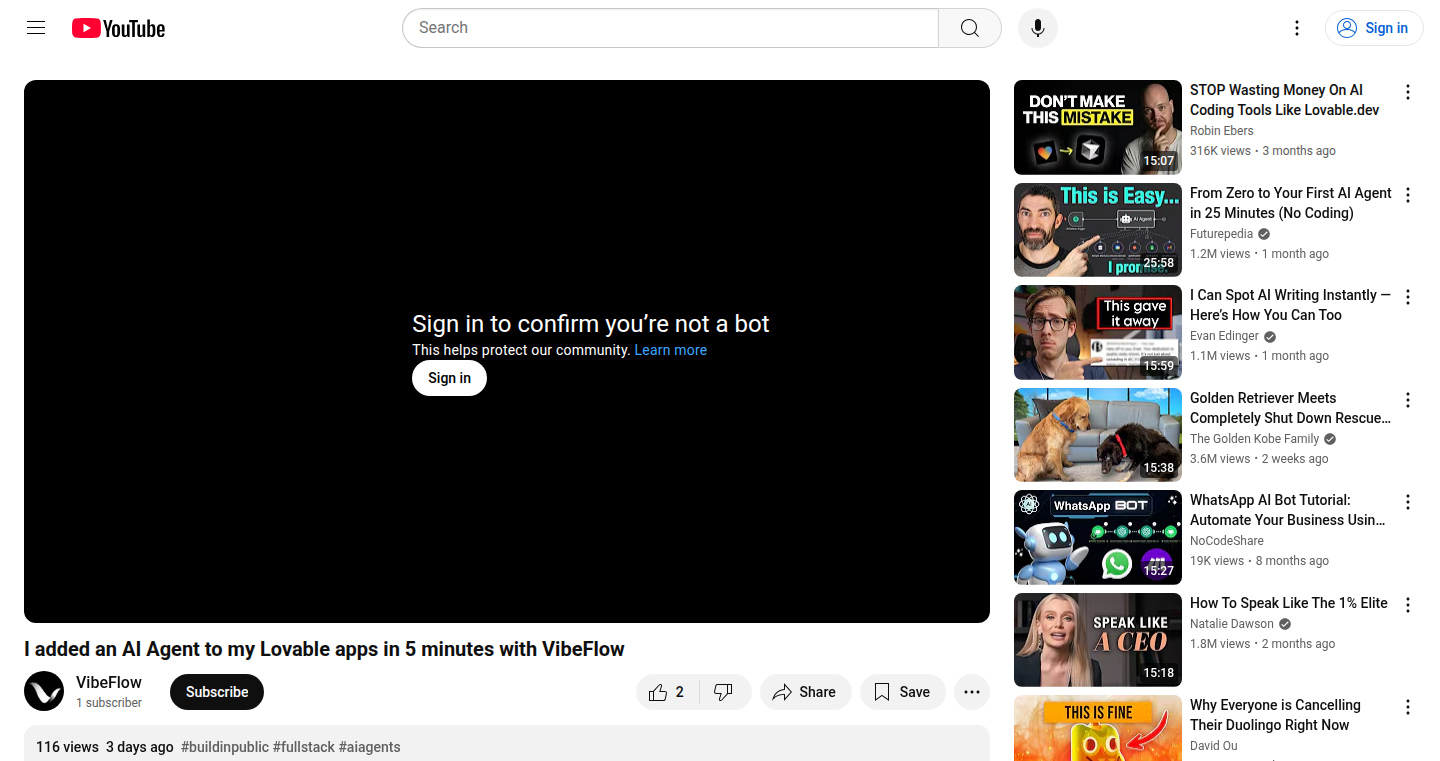Start voice search with the microphone
The width and height of the screenshot is (1440, 761).
(x=1038, y=28)
